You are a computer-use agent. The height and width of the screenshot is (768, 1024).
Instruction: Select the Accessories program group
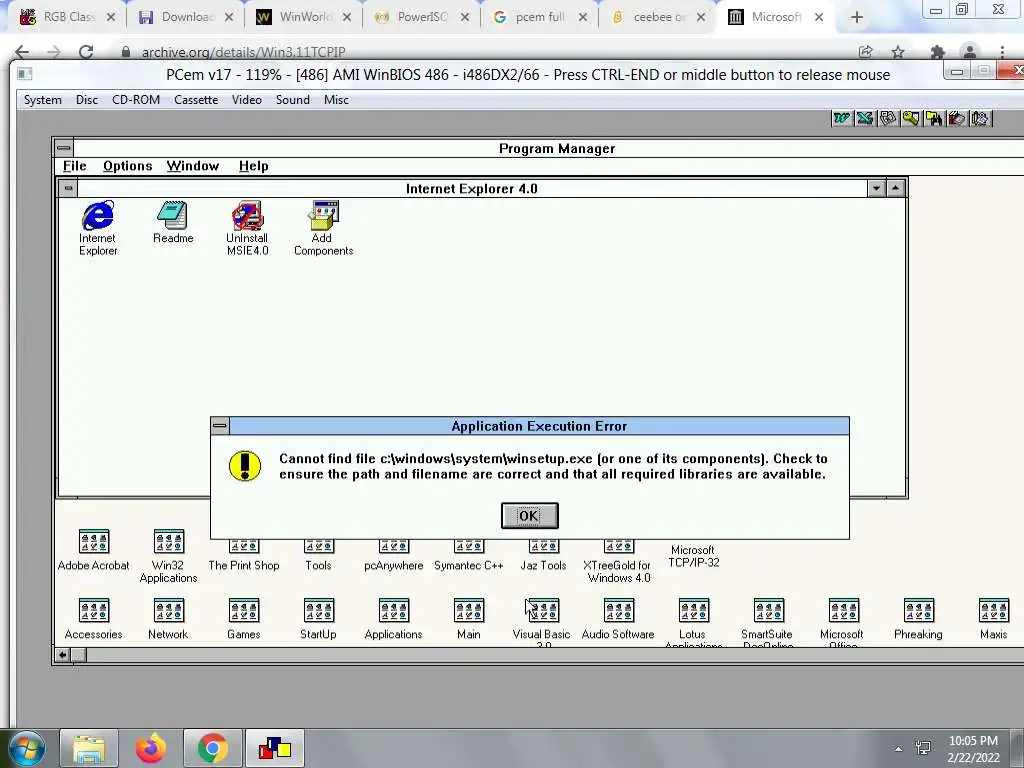93,619
